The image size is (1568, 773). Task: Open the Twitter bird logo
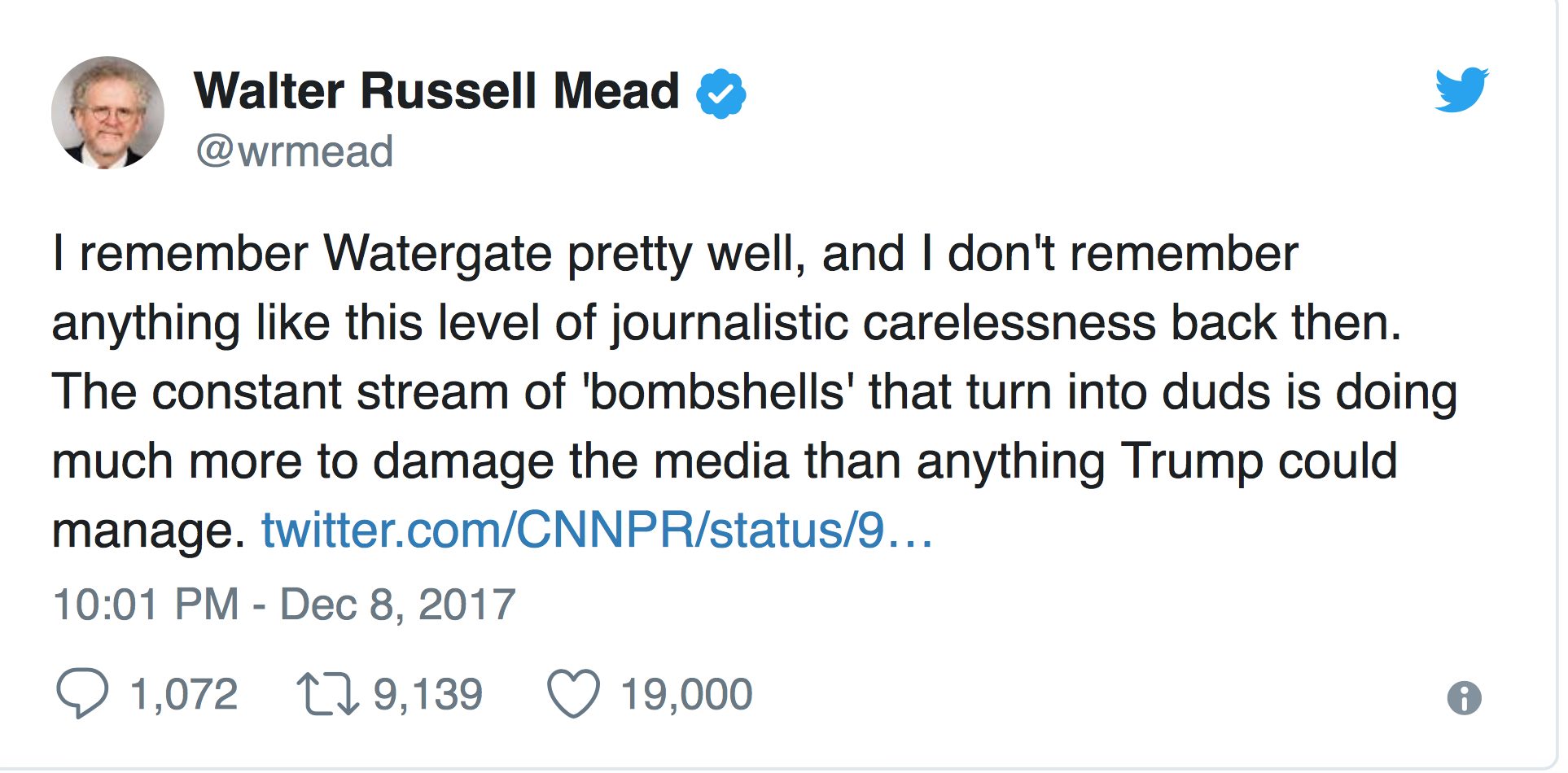[1461, 90]
